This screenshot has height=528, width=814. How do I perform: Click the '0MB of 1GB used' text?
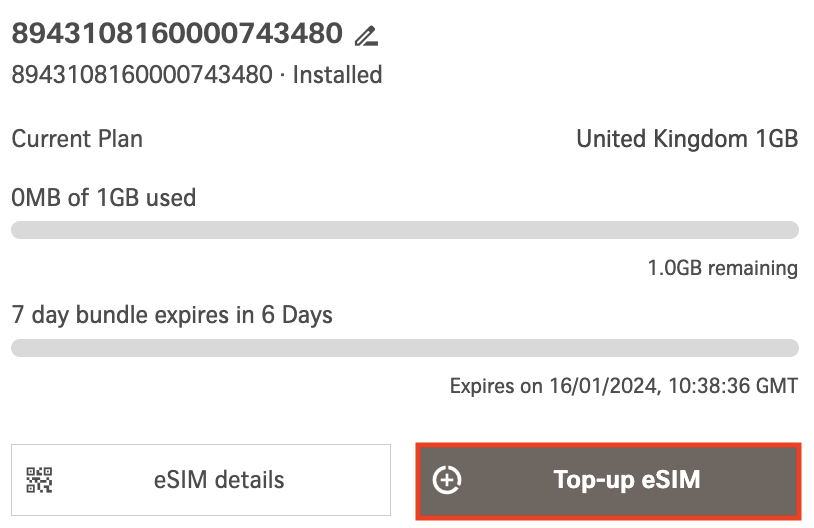[x=103, y=197]
